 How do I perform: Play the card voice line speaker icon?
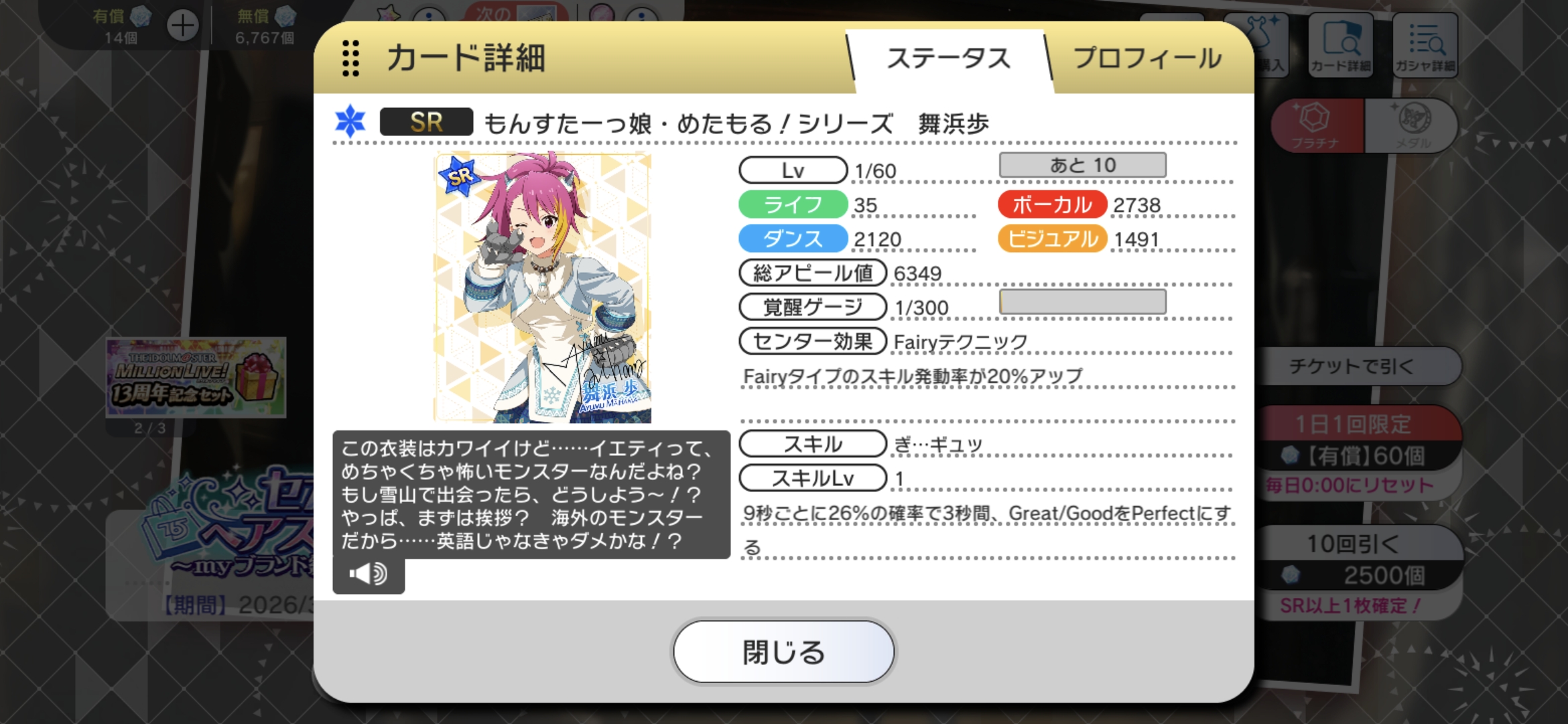(369, 574)
